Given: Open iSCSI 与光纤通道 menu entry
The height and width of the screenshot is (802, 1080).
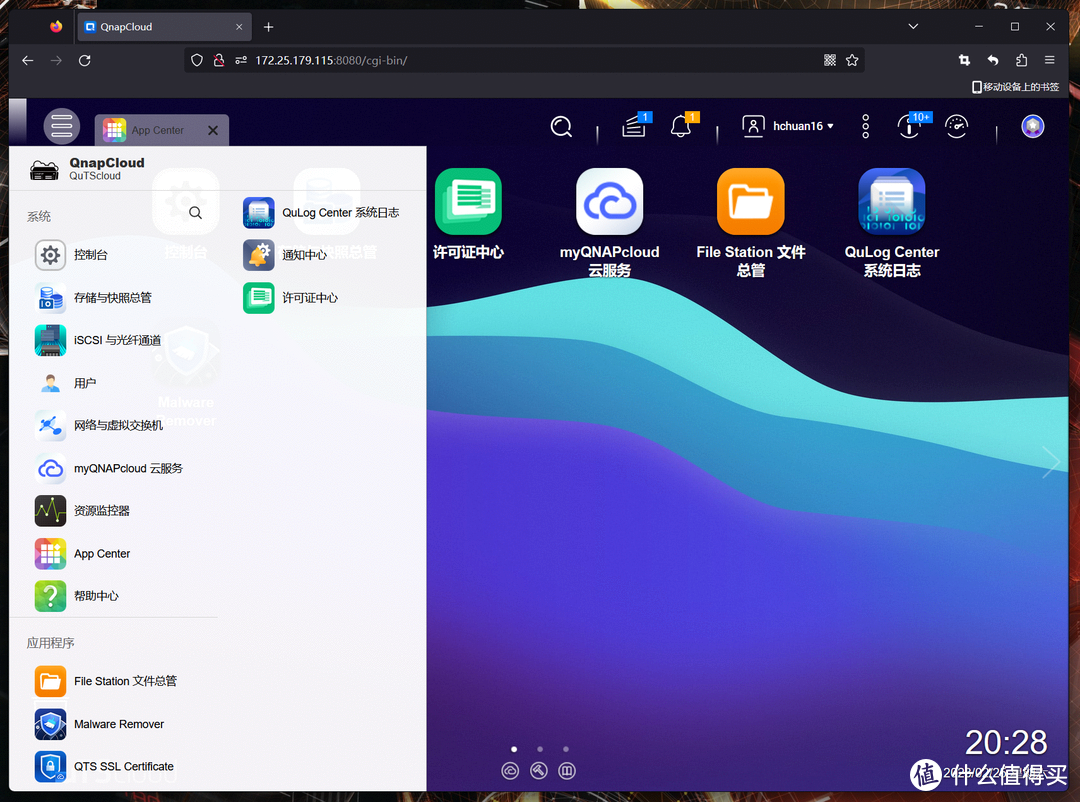Looking at the screenshot, I should pos(98,340).
